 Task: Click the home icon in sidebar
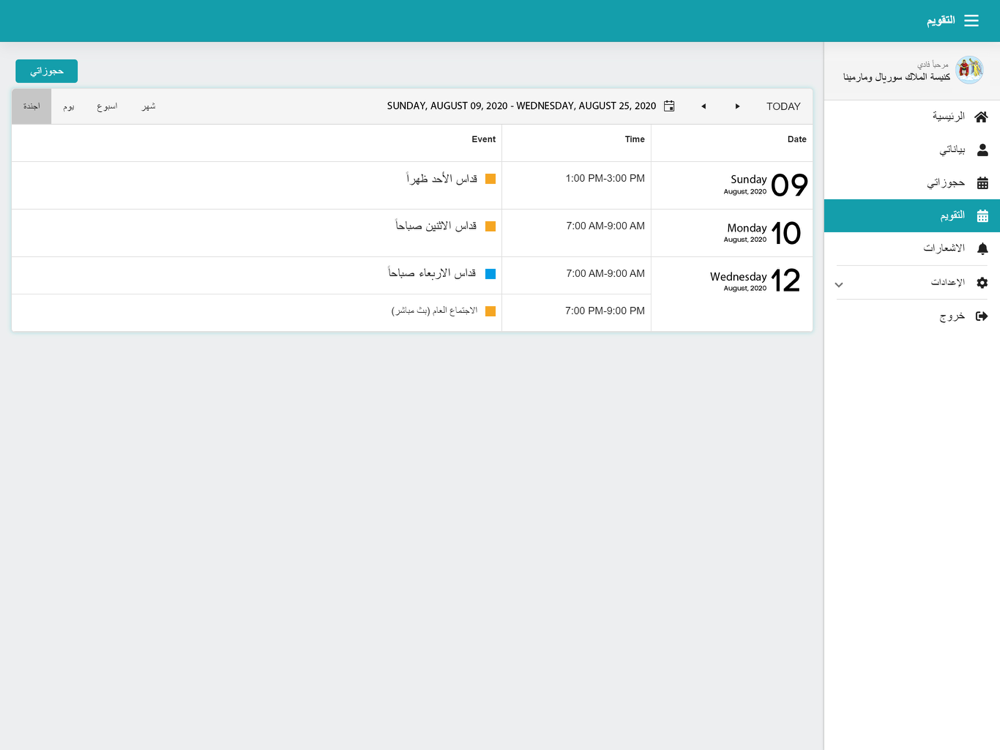tap(982, 117)
